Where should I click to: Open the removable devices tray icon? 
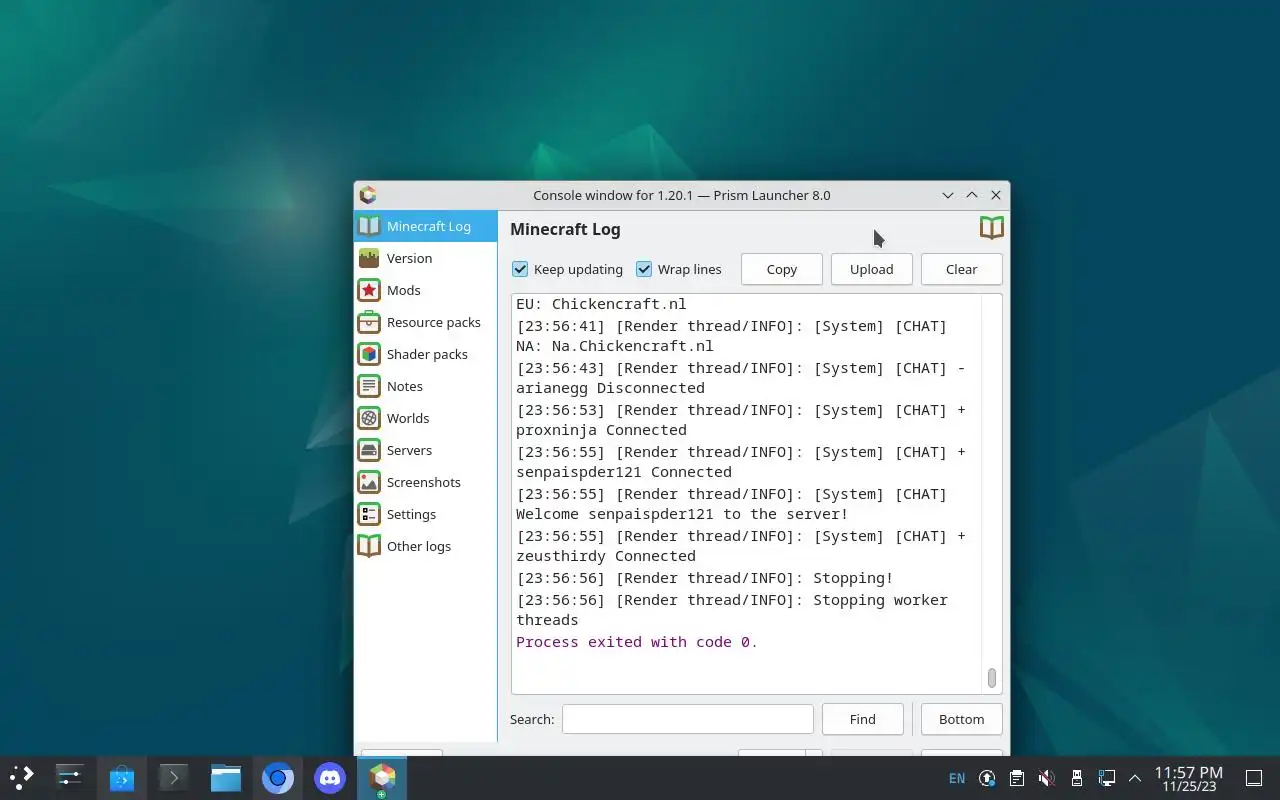click(x=1076, y=778)
